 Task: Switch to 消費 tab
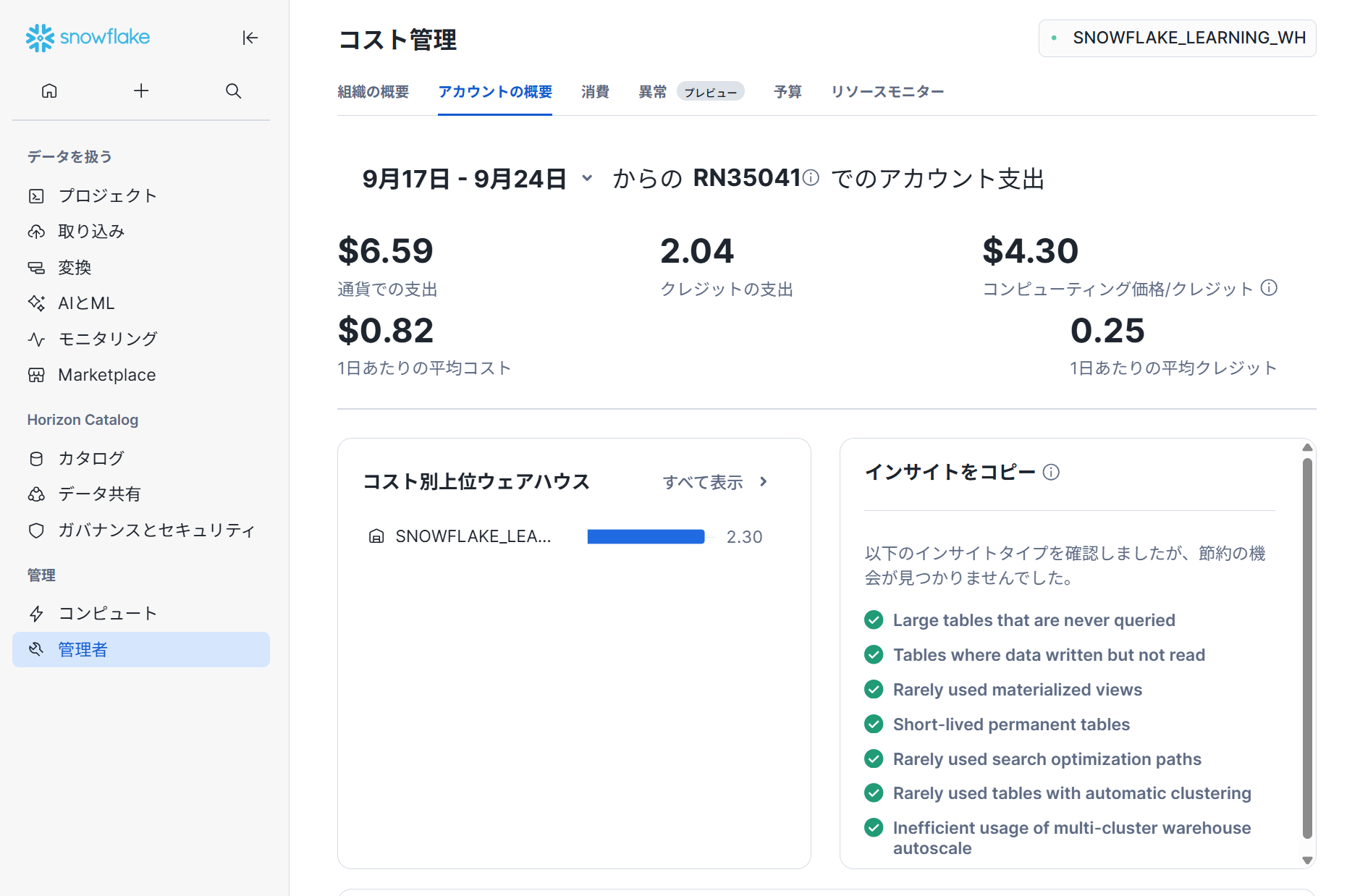tap(595, 92)
